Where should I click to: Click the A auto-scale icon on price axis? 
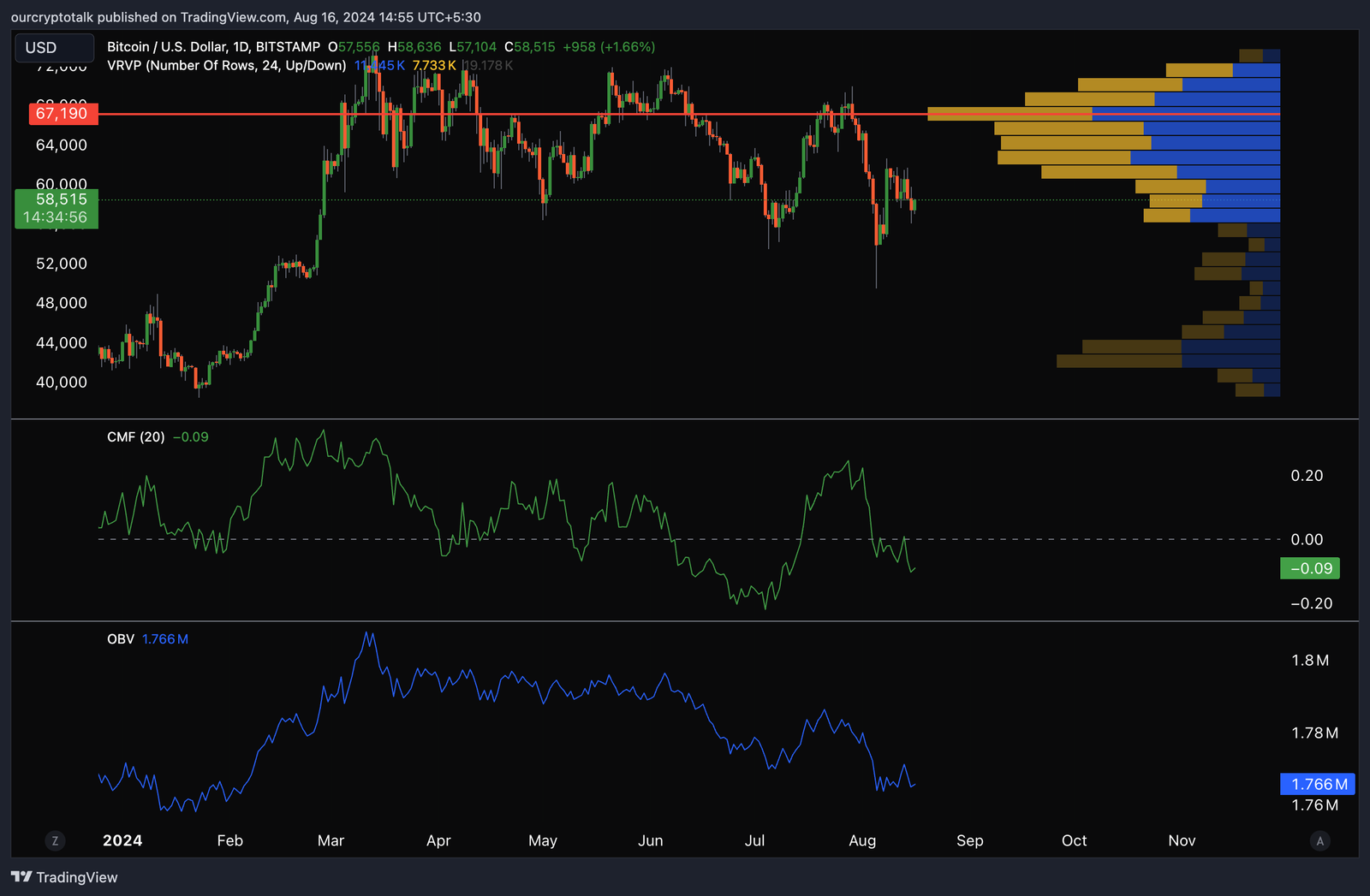point(1319,841)
